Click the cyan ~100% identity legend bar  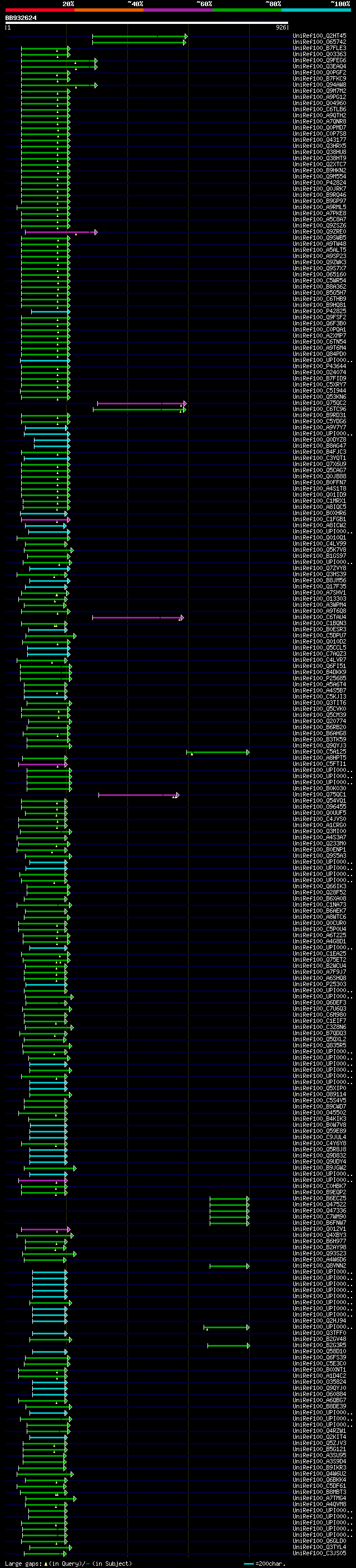[x=317, y=11]
